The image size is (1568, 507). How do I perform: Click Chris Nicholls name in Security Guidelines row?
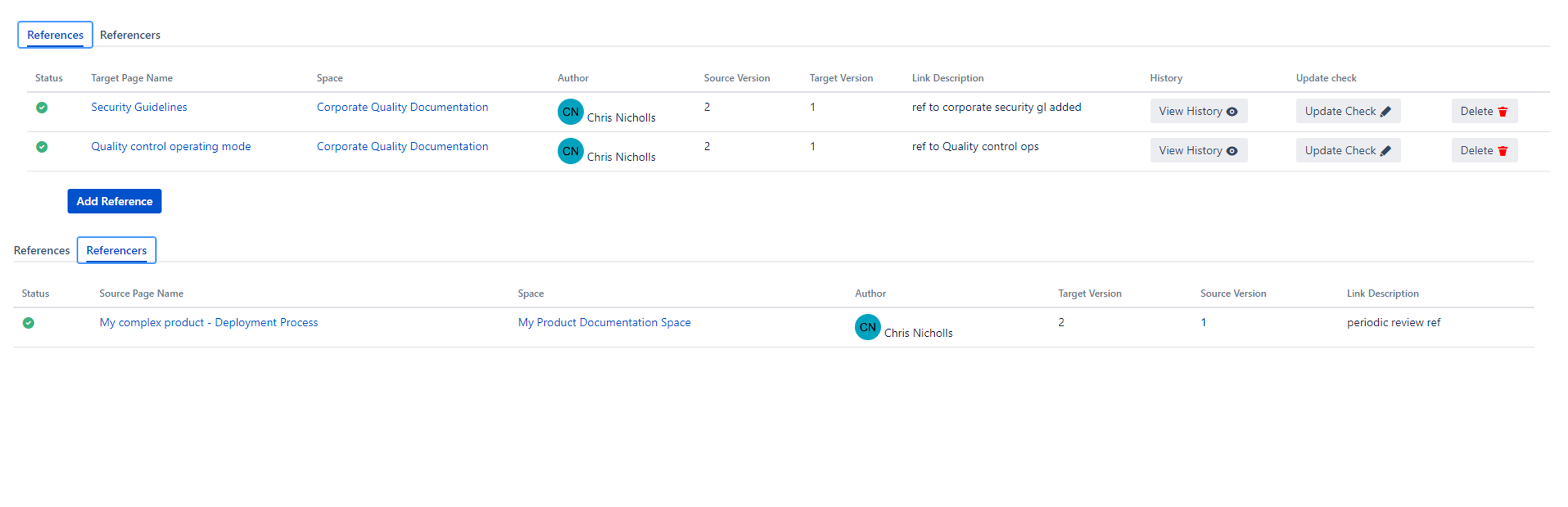pos(621,118)
